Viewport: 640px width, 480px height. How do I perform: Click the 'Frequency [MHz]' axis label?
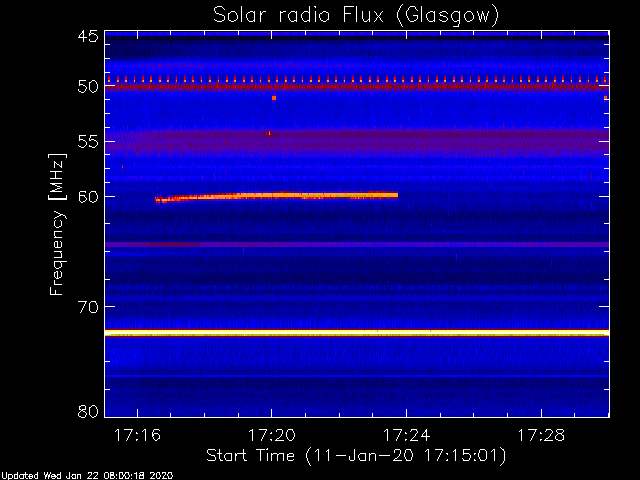click(x=57, y=224)
